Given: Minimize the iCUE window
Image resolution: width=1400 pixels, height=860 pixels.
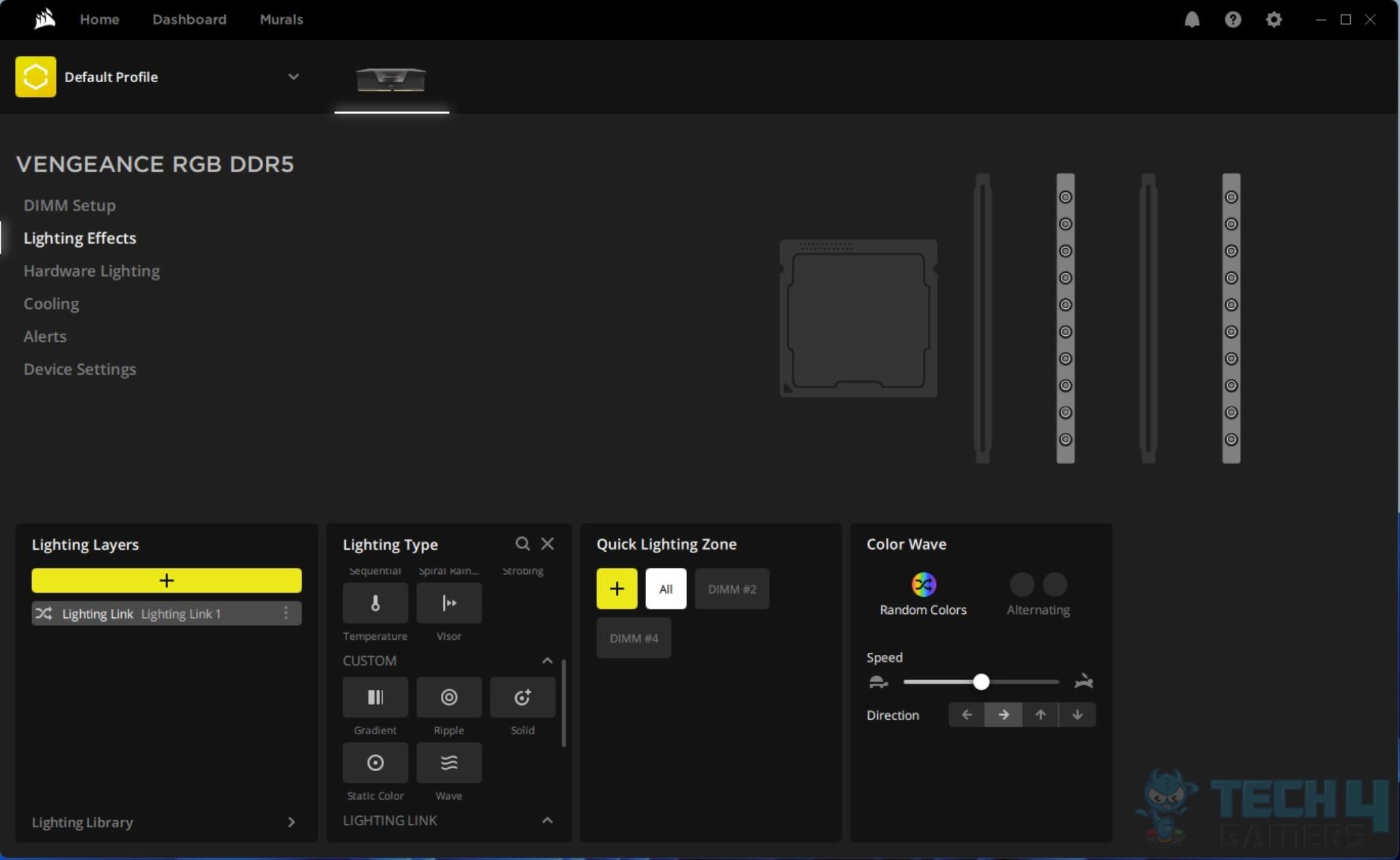Looking at the screenshot, I should click(x=1321, y=19).
